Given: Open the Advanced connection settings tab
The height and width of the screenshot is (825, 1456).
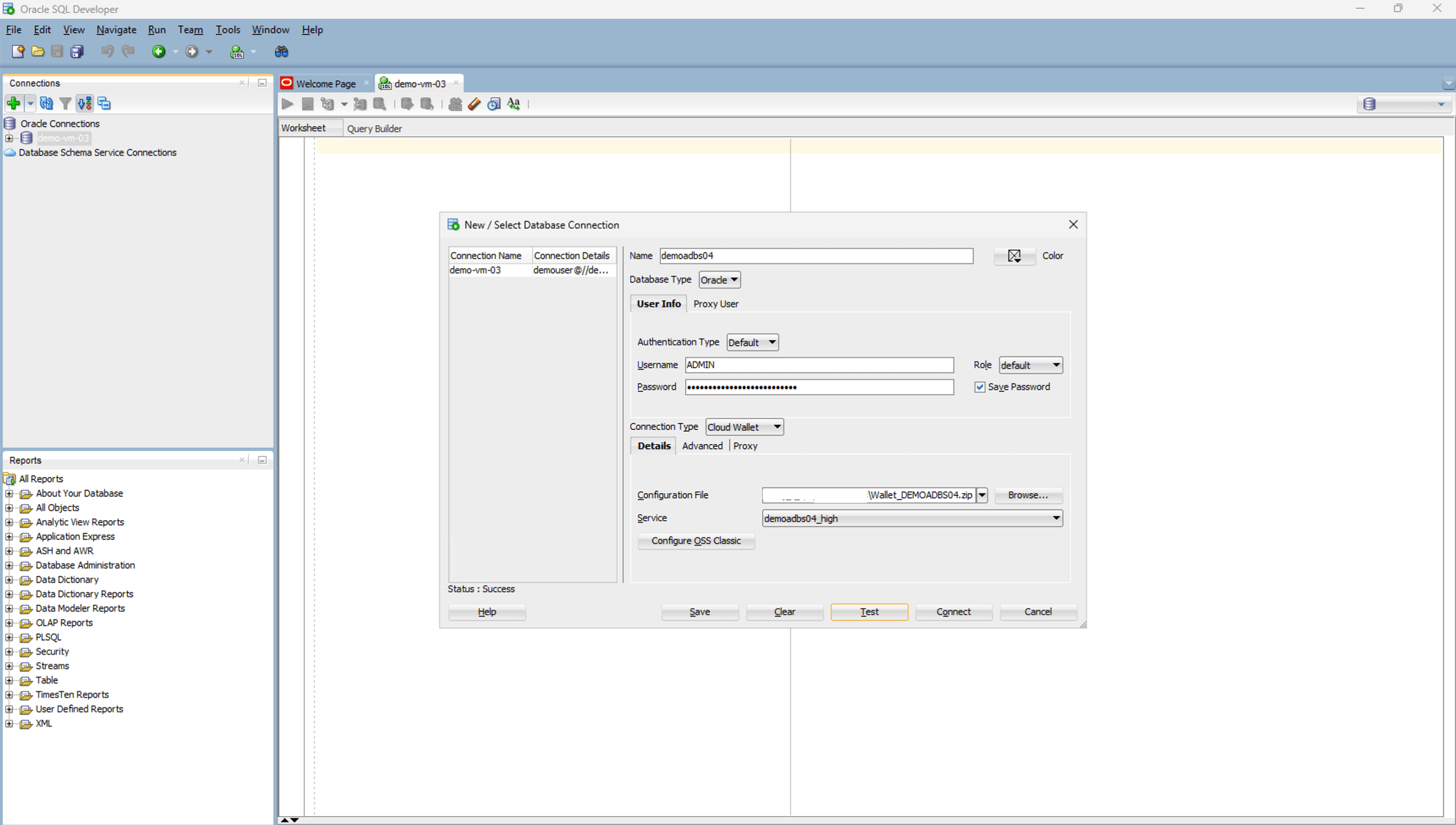Looking at the screenshot, I should click(x=702, y=446).
